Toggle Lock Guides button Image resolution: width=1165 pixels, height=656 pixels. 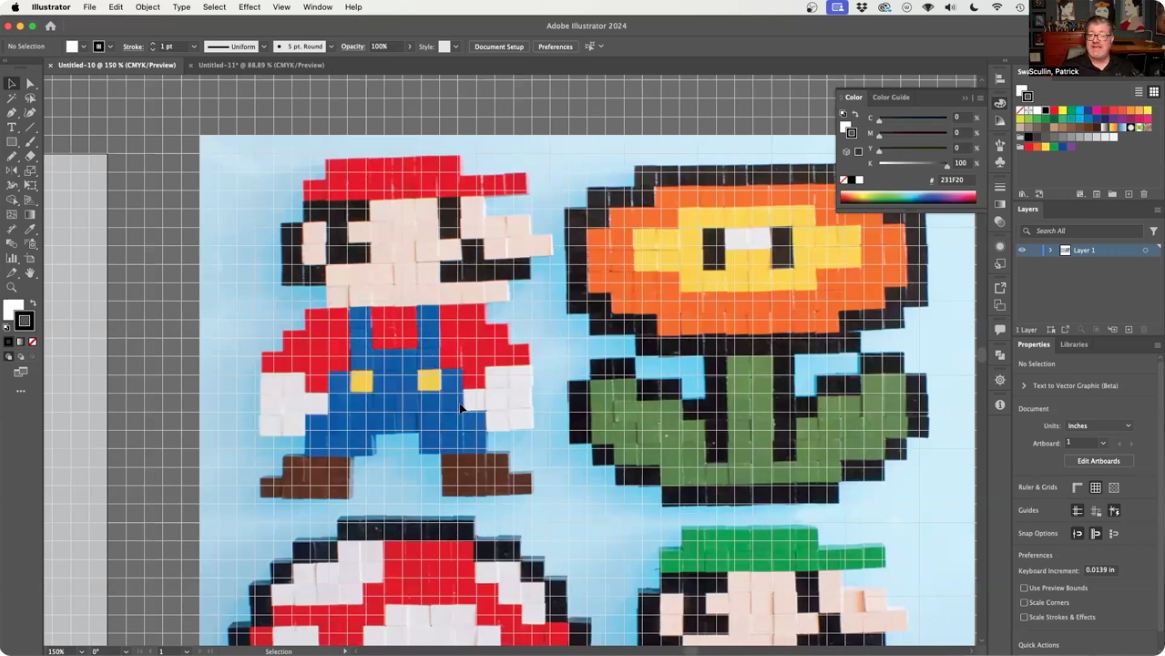coord(1095,510)
